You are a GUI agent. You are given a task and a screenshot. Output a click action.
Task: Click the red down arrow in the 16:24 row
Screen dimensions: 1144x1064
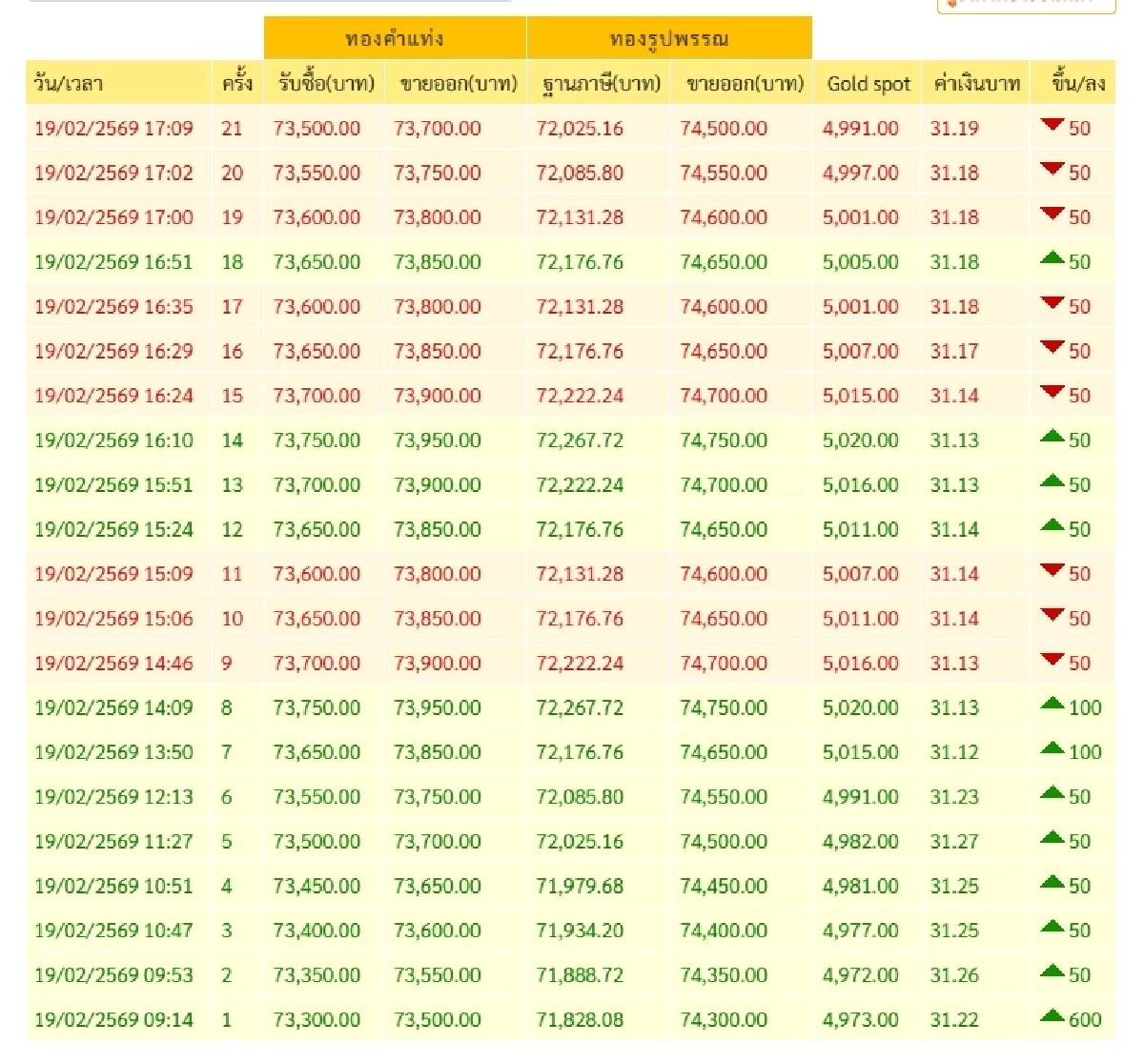[x=1052, y=391]
